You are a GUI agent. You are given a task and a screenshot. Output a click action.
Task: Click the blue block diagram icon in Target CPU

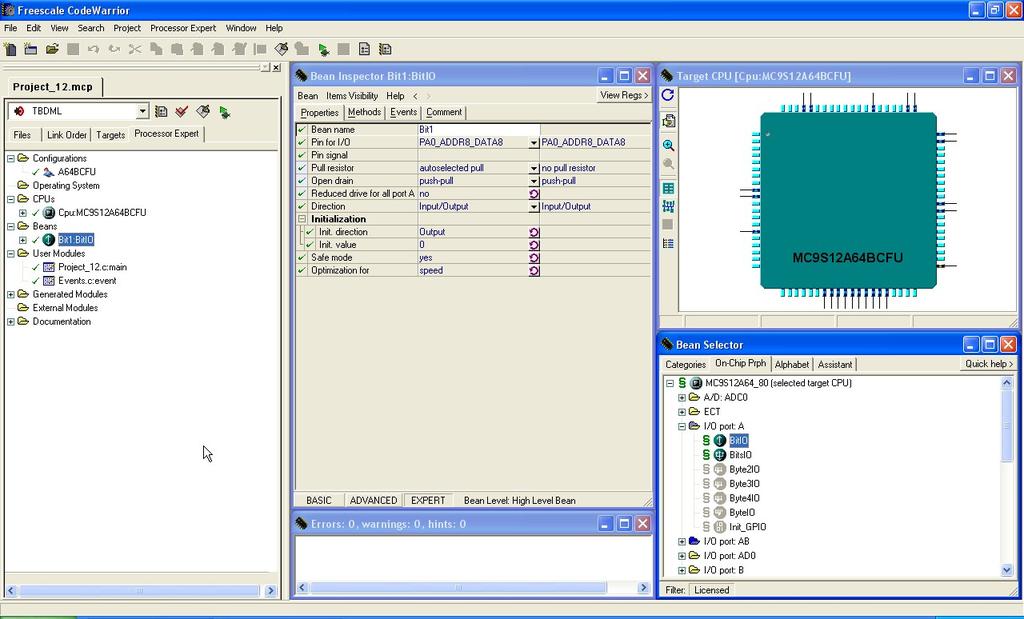[668, 206]
